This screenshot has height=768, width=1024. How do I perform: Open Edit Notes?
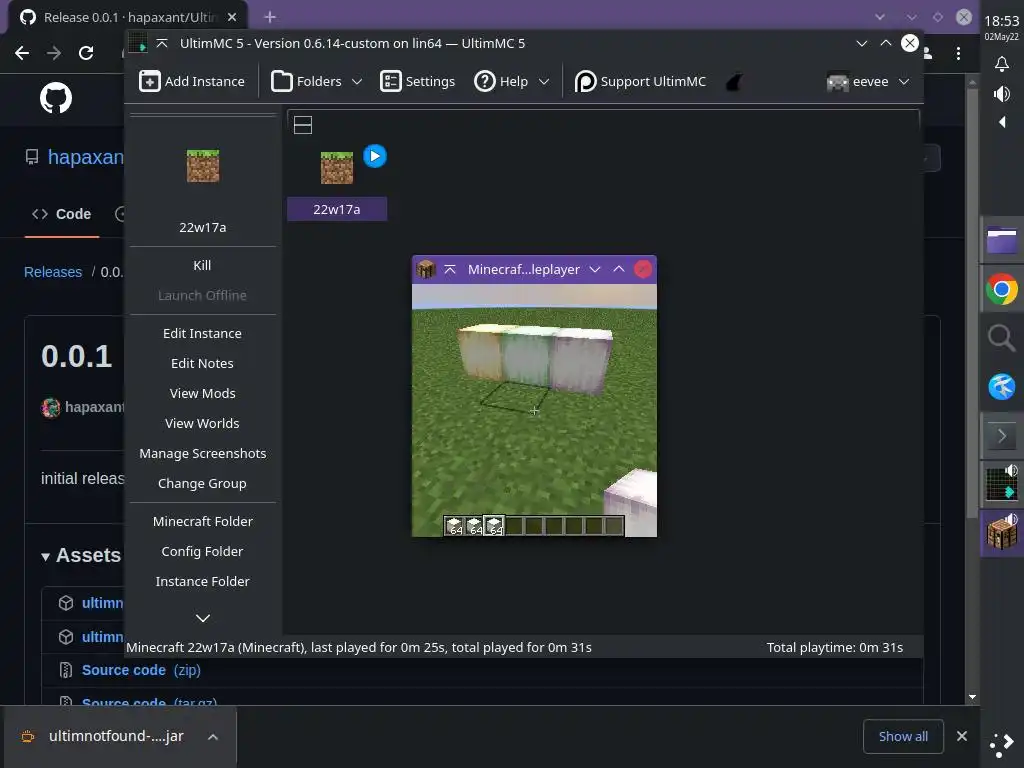[202, 363]
